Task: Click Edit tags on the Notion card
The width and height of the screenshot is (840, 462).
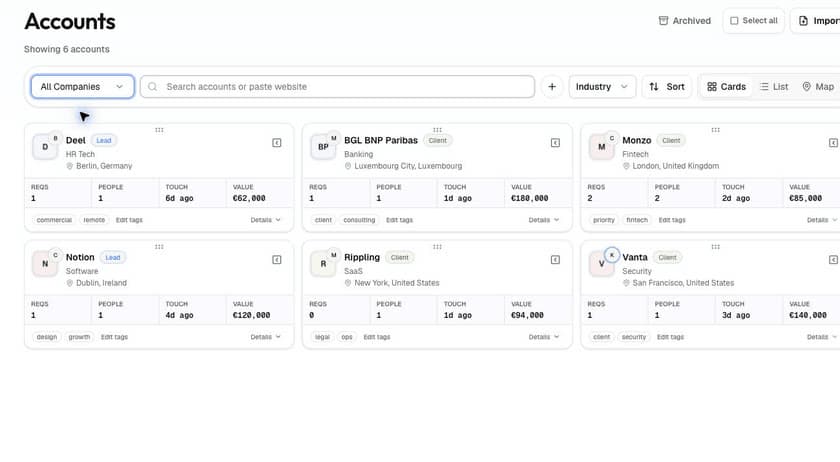Action: point(114,337)
